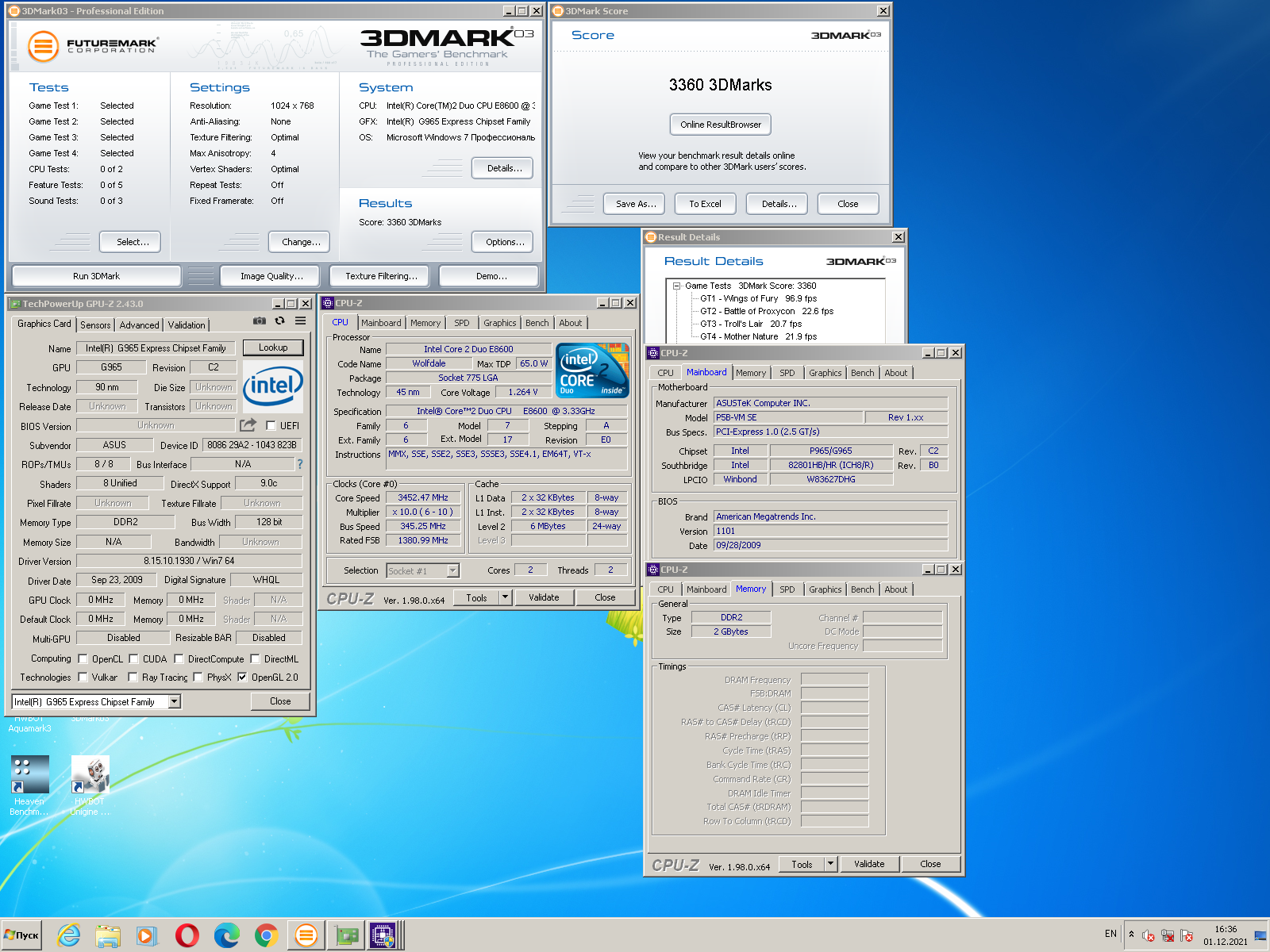1270x952 pixels.
Task: Click the Start (Пуск) button
Action: pos(21,935)
